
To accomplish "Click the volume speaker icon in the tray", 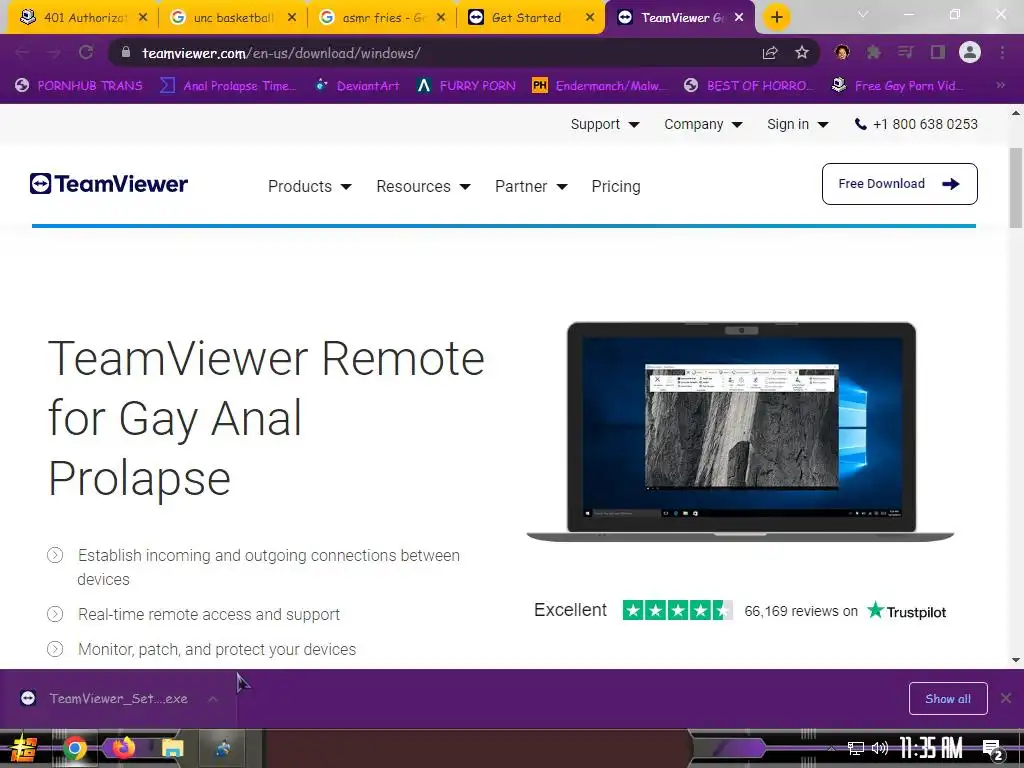I will point(880,748).
